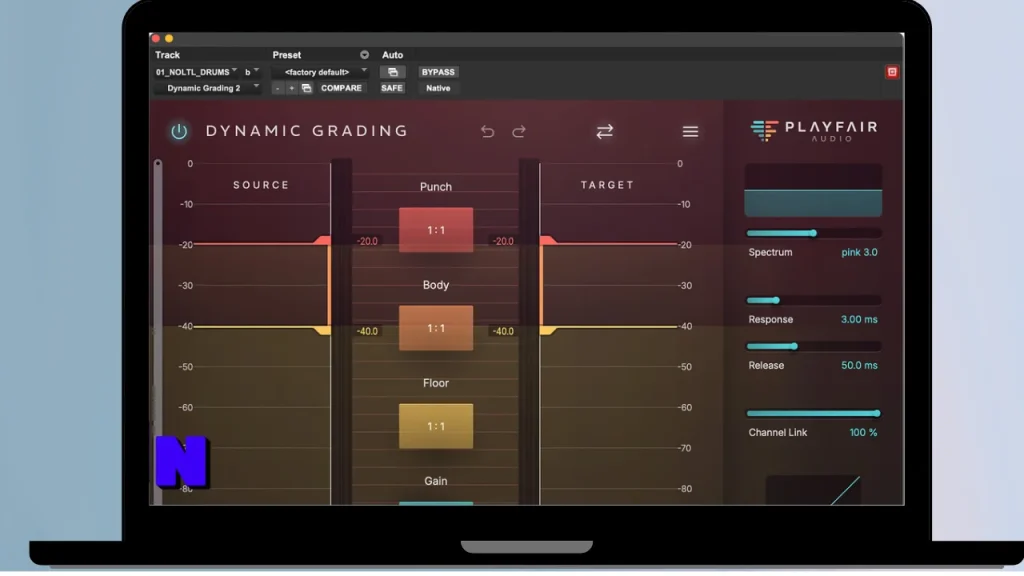Click the Auto header label
Image resolution: width=1024 pixels, height=576 pixels.
click(392, 55)
